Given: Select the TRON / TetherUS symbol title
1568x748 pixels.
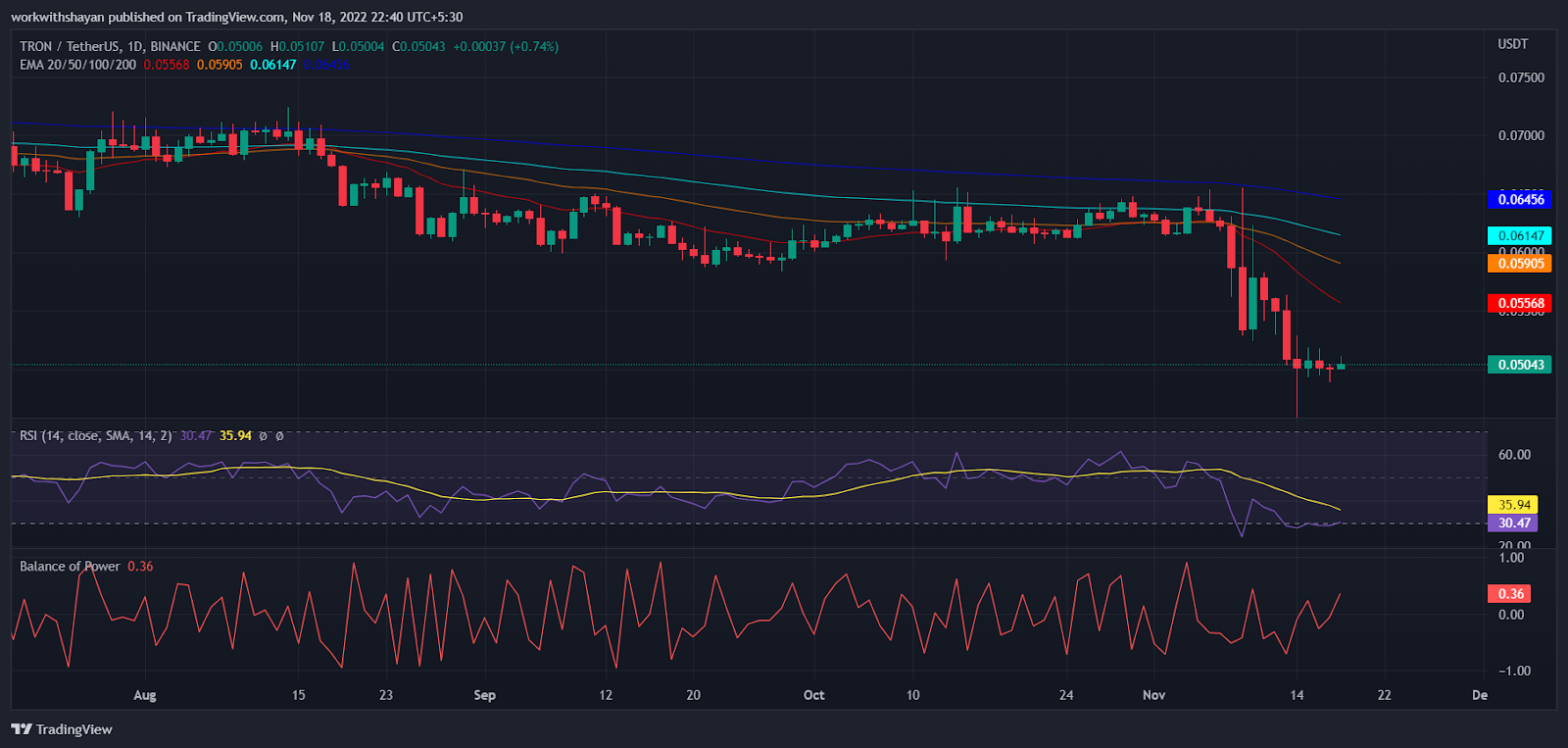Looking at the screenshot, I should coord(110,46).
